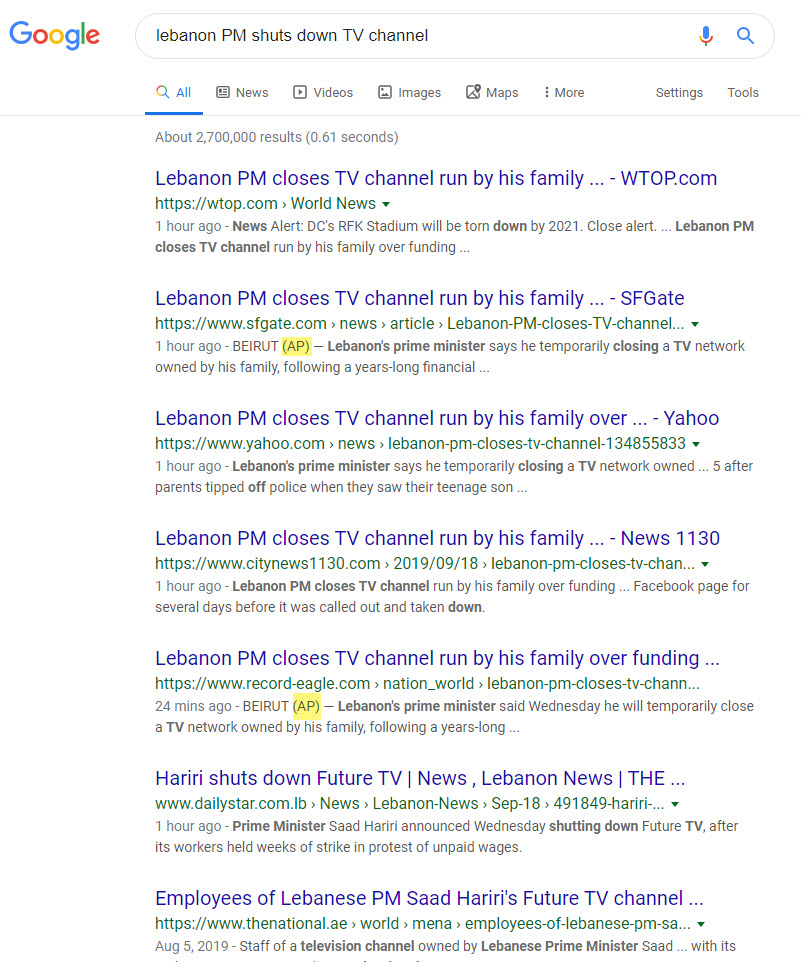
Task: Open the SFGate article link
Action: click(420, 299)
